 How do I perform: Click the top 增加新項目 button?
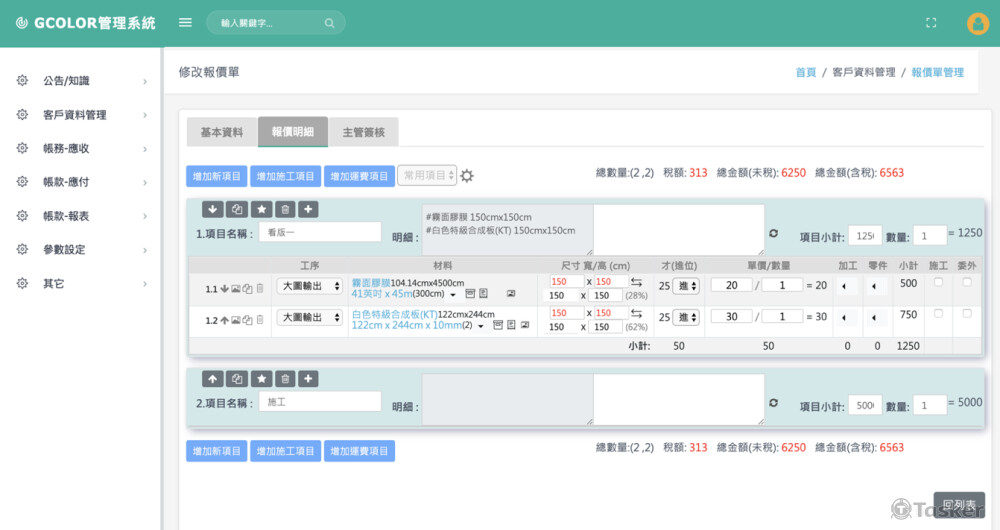(x=216, y=176)
